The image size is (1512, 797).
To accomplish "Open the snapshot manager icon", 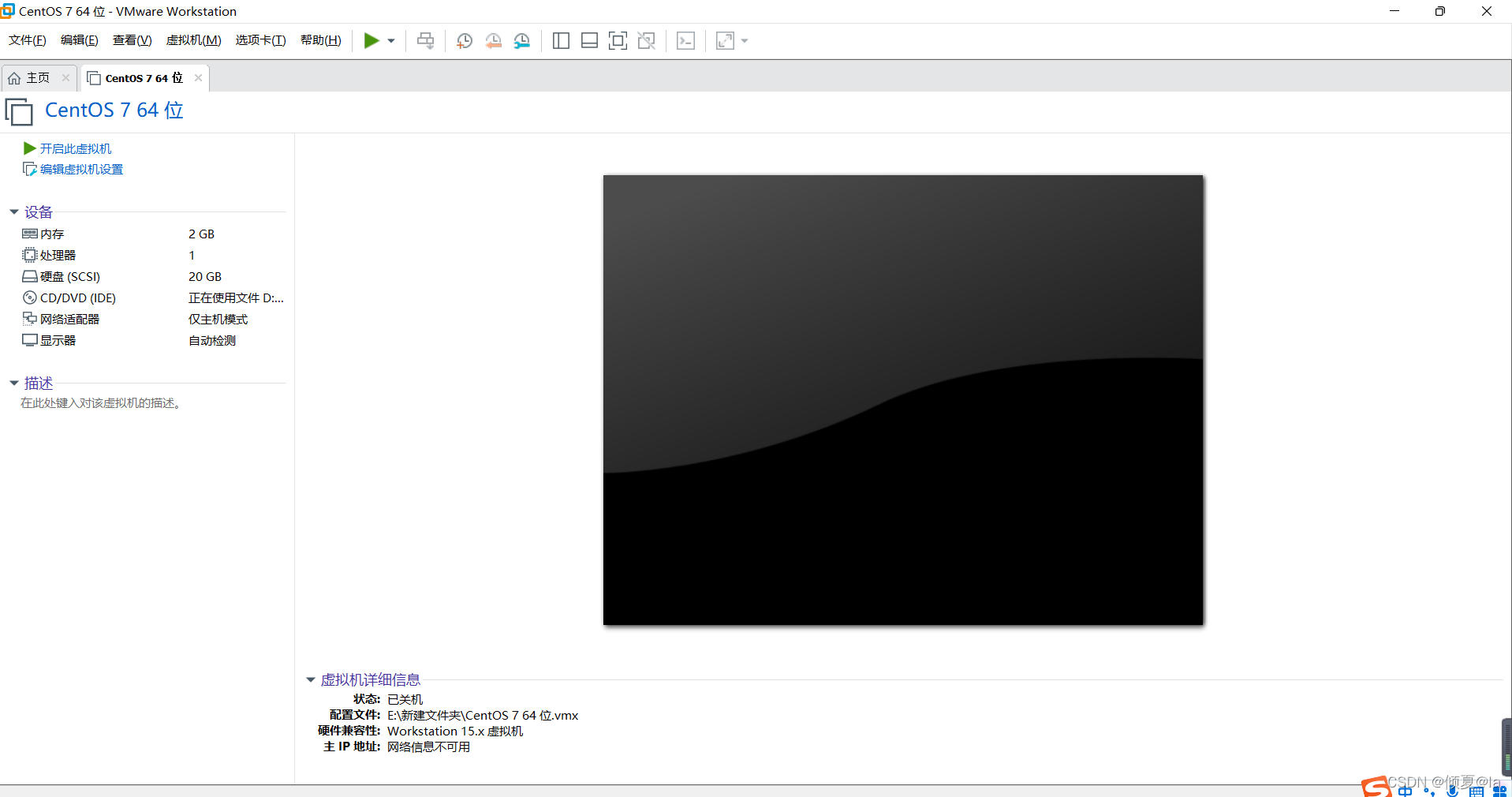I will click(522, 41).
